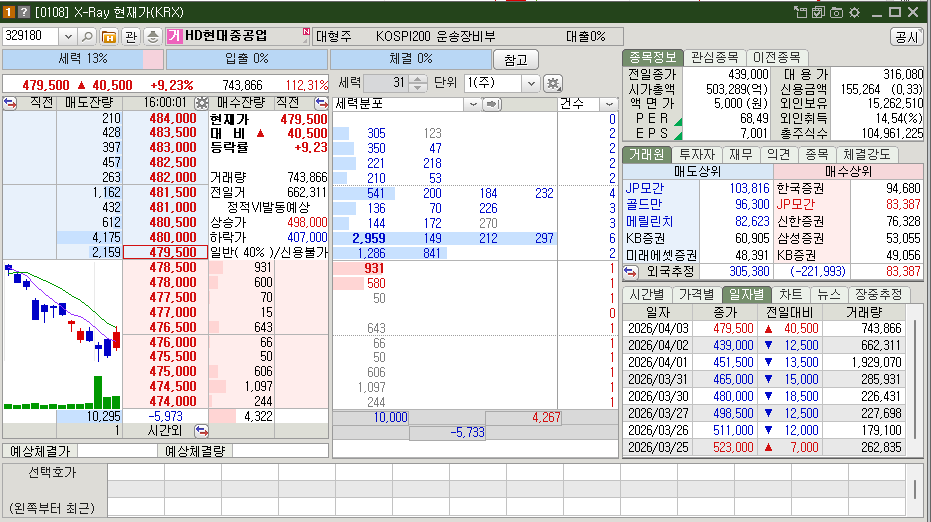This screenshot has width=931, height=522.
Task: Click the 시간외 label
Action: (164, 431)
